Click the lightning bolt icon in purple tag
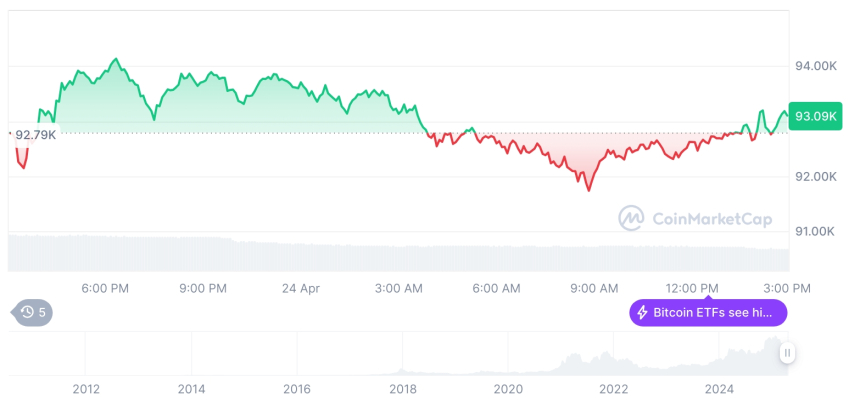This screenshot has width=860, height=401. [x=643, y=313]
